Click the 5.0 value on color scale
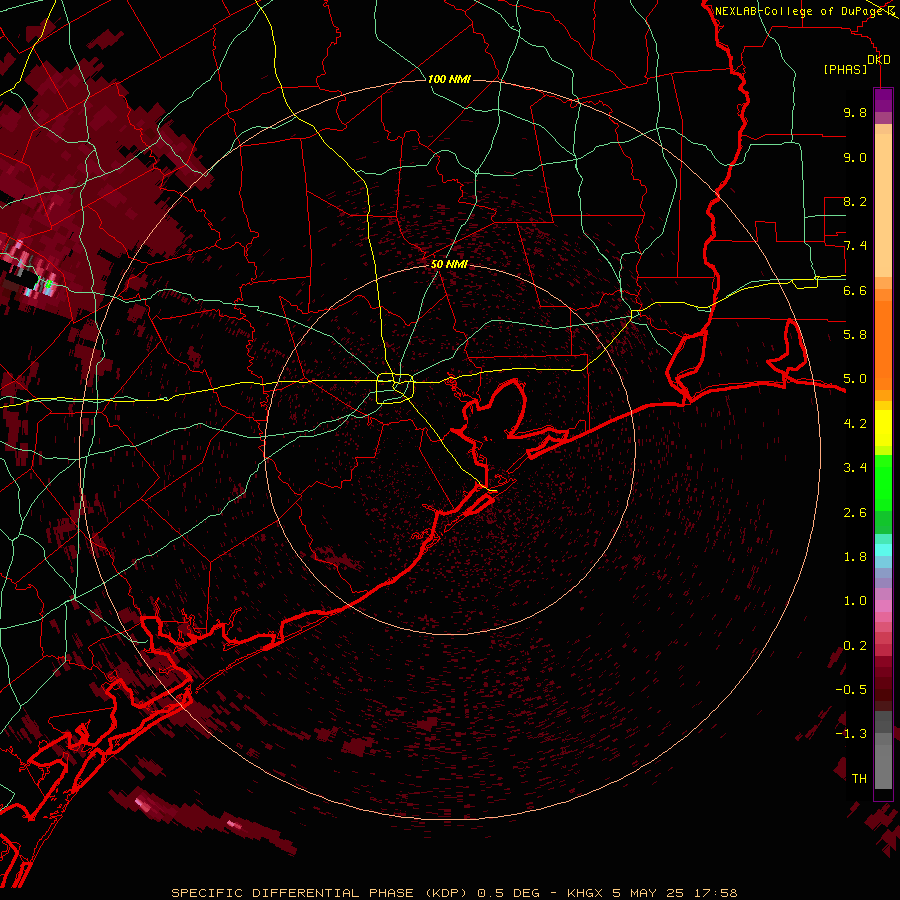 [855, 379]
